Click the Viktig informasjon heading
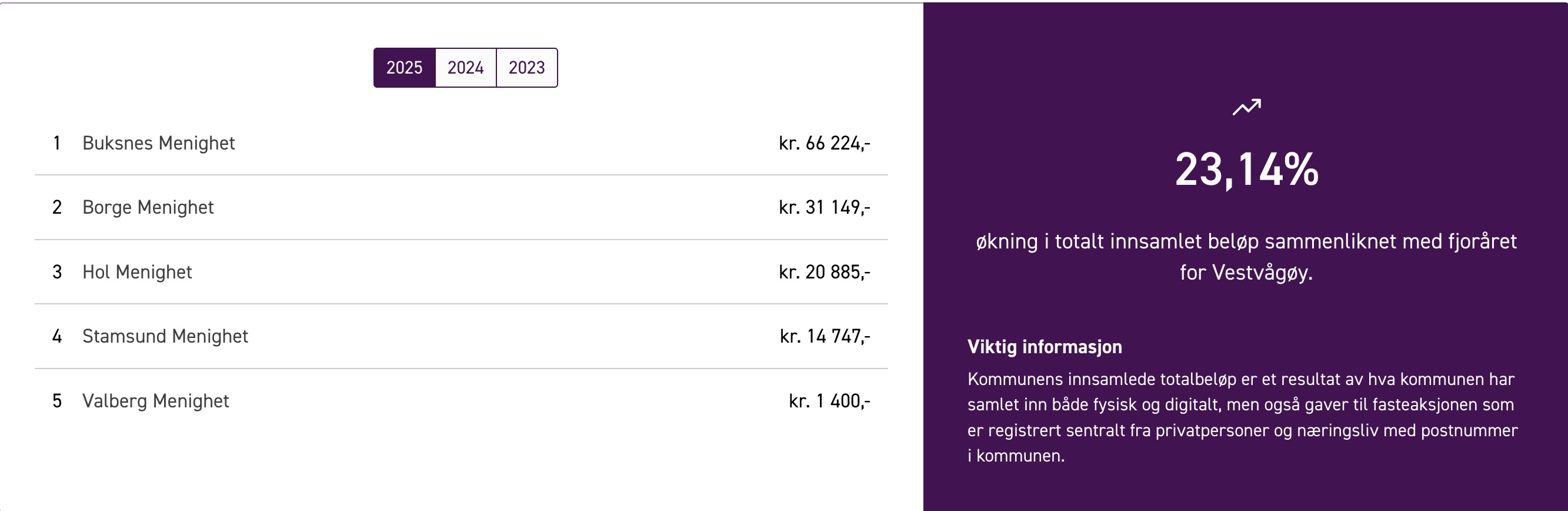 pyautogui.click(x=1045, y=347)
